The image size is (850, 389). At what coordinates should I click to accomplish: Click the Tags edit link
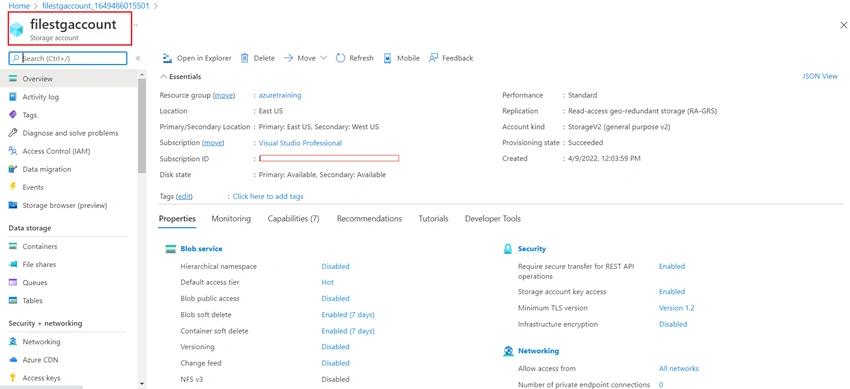pos(184,197)
